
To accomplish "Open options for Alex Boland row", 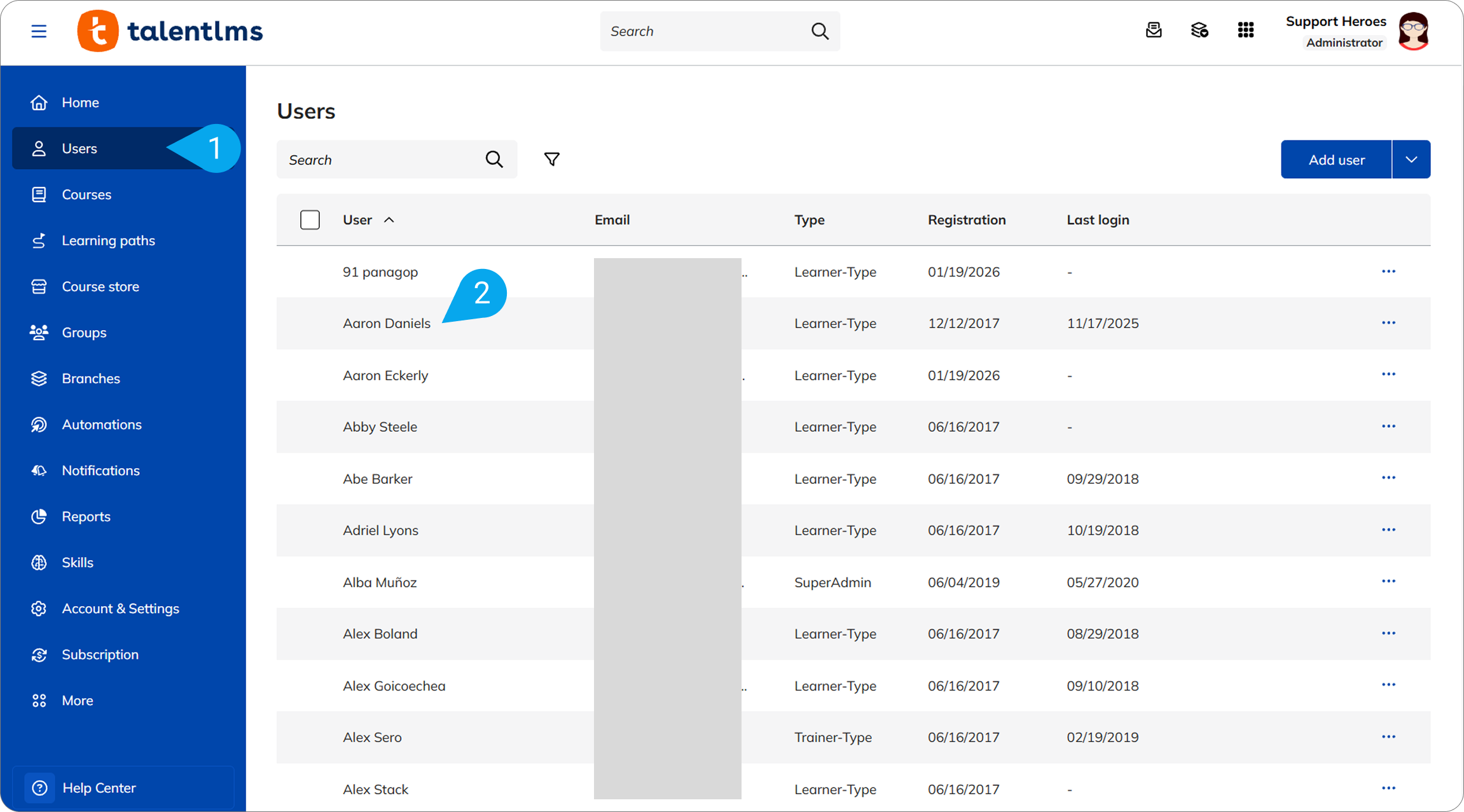I will 1388,634.
